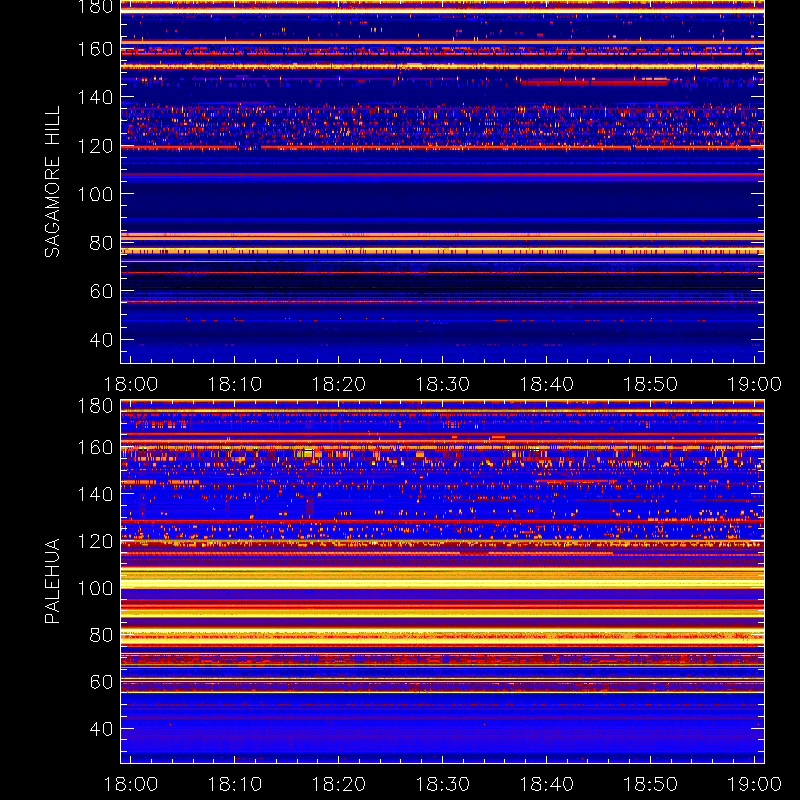The width and height of the screenshot is (800, 800).
Task: Select the 80 frequency label on Sagamore Hill plot
Action: 101,243
